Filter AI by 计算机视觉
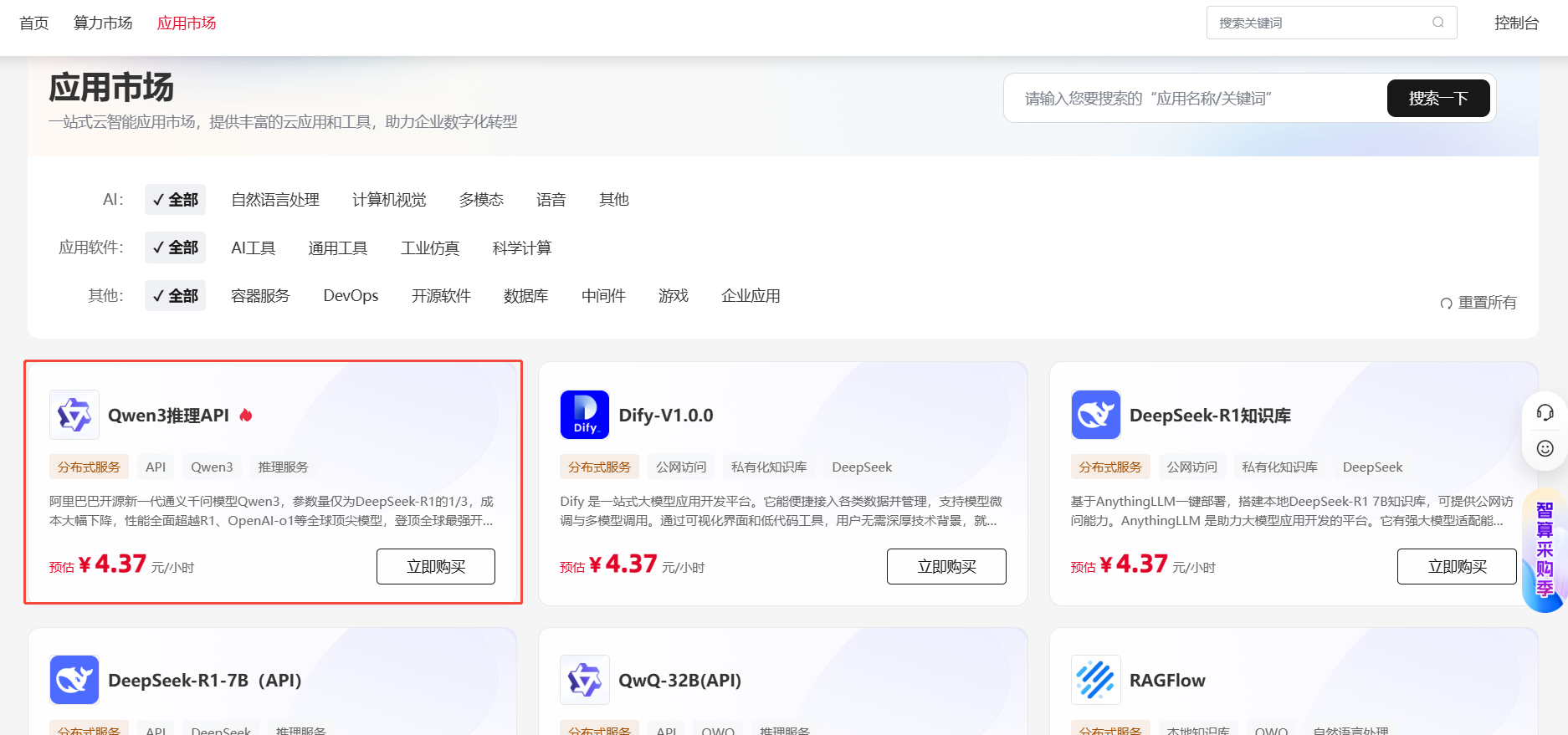 click(389, 200)
